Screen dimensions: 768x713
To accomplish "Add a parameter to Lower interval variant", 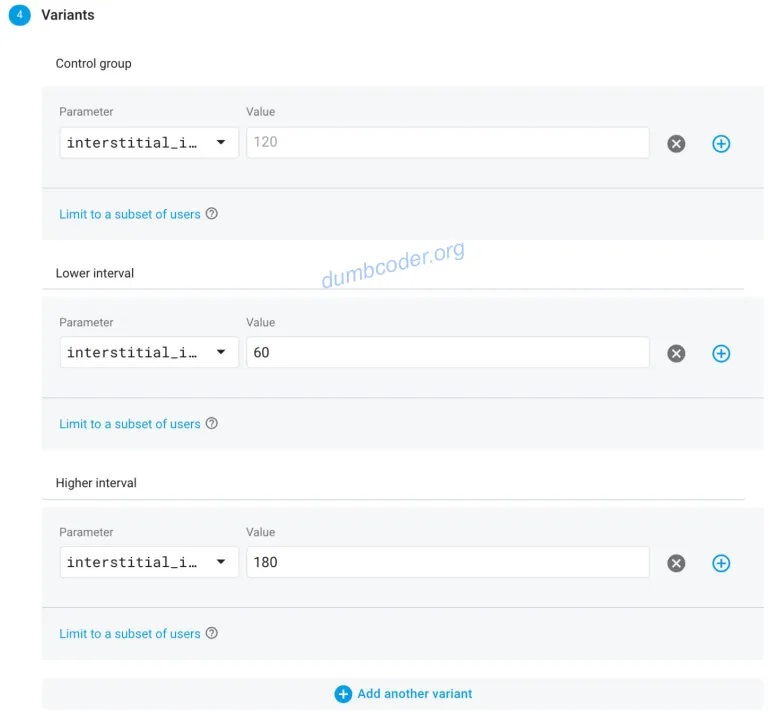I will coord(721,353).
